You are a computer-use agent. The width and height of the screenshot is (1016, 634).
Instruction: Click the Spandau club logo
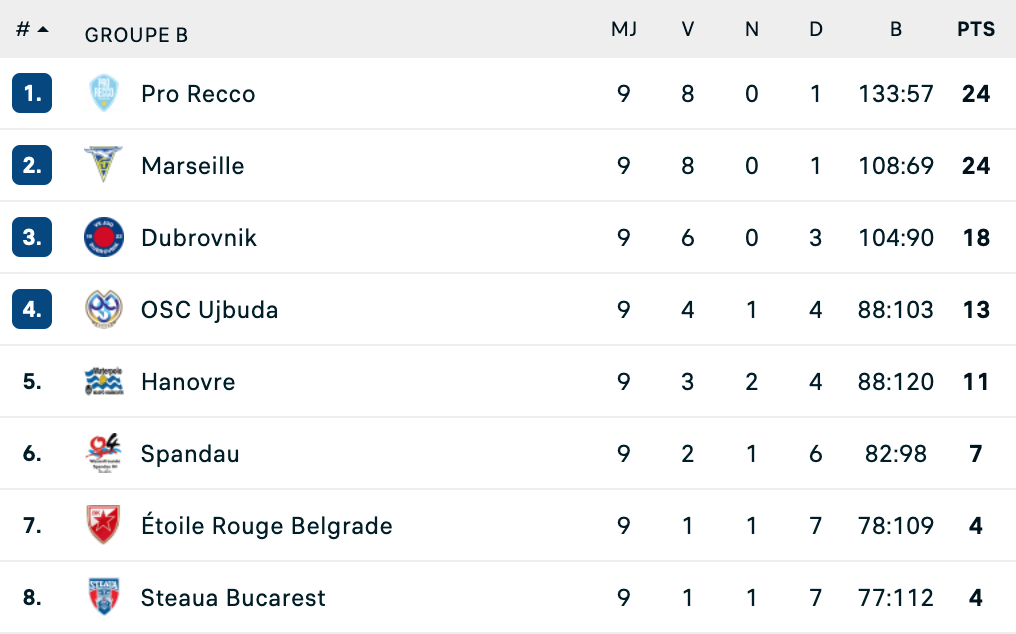point(104,454)
